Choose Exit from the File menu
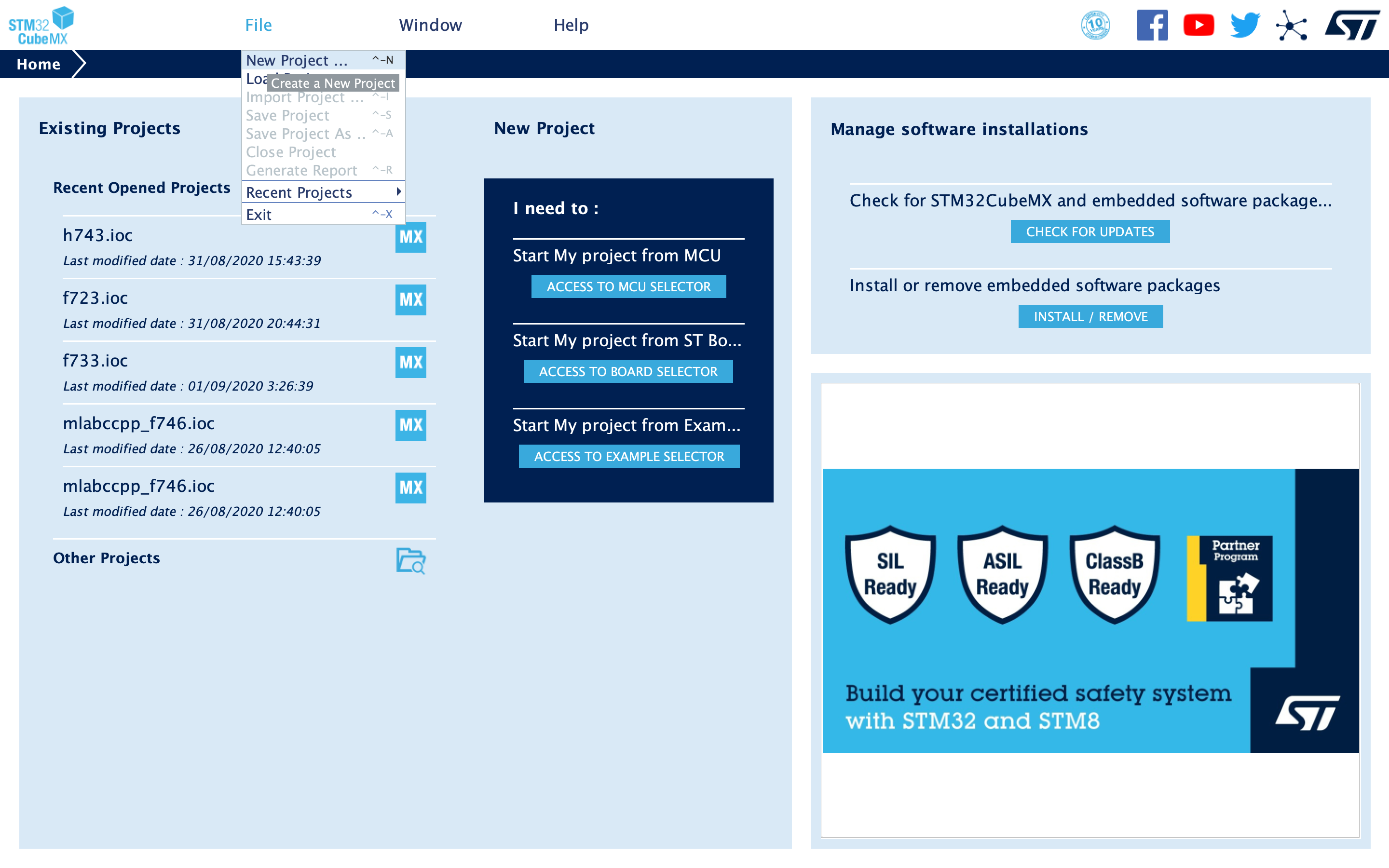This screenshot has height=868, width=1389. point(259,215)
